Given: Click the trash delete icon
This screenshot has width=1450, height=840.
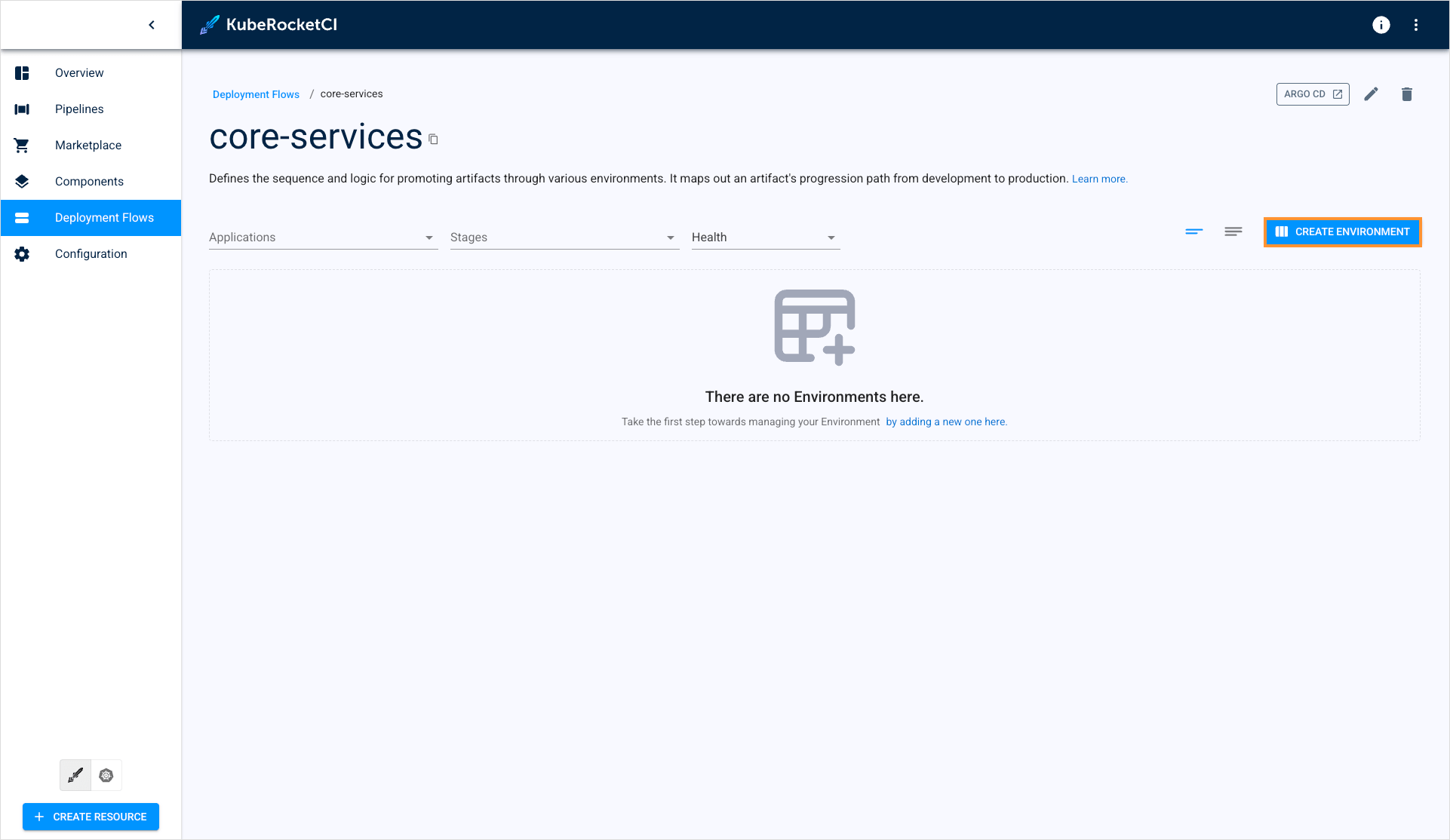Looking at the screenshot, I should point(1406,94).
